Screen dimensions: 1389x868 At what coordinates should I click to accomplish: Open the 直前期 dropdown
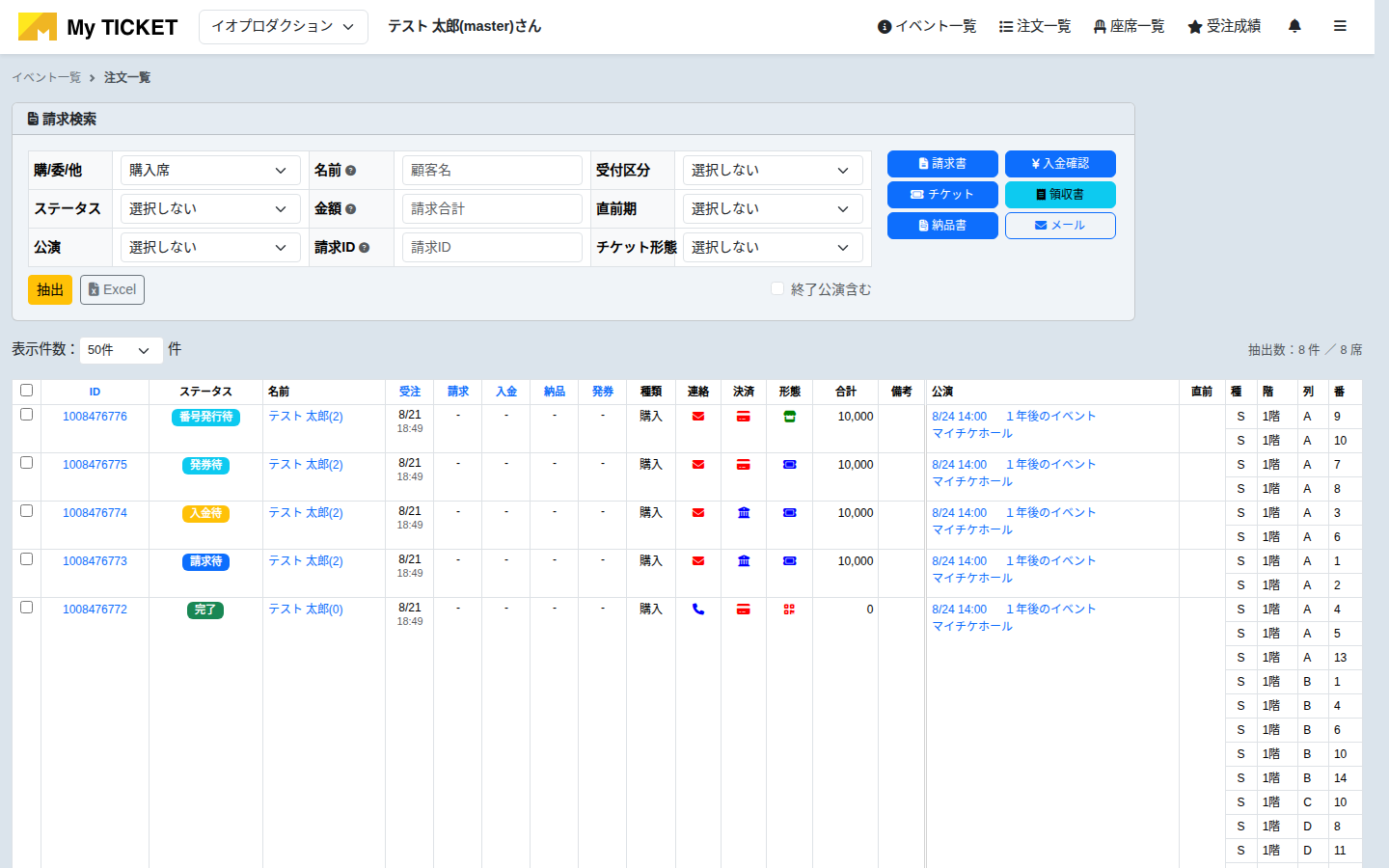[773, 209]
